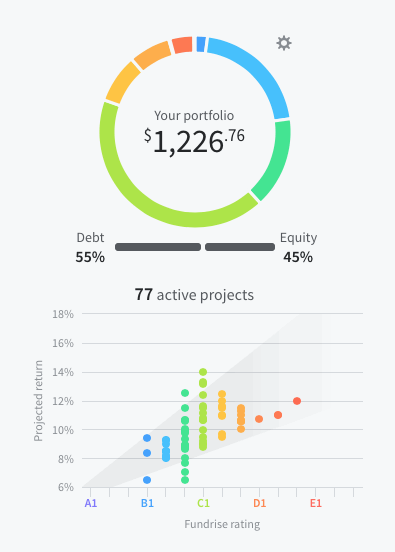Open portfolio settings gear icon
395x552 pixels.
pos(284,43)
